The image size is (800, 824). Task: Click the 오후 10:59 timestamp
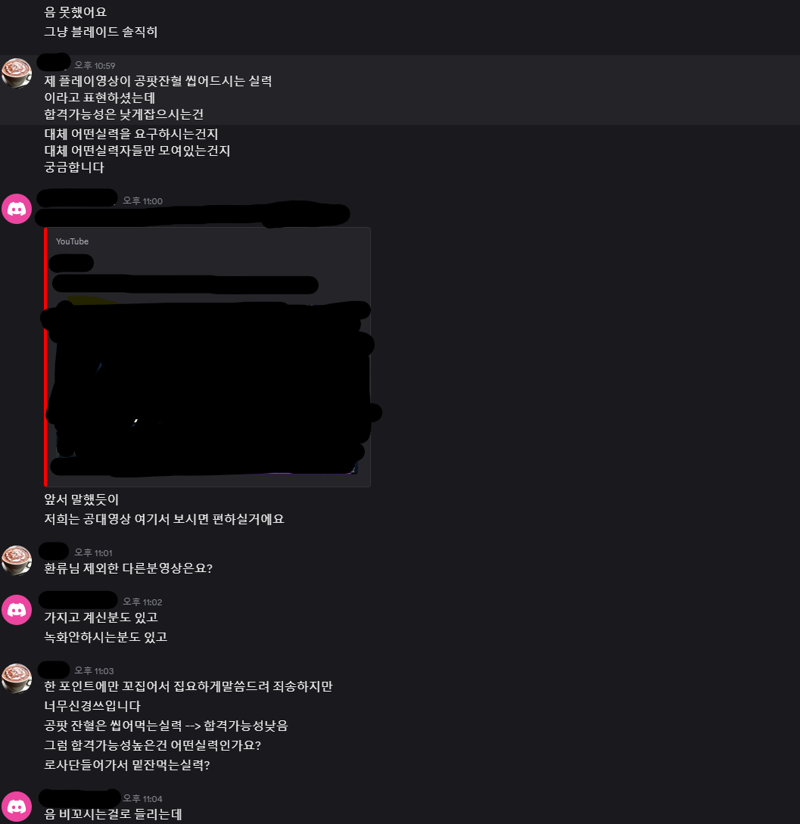[x=95, y=65]
